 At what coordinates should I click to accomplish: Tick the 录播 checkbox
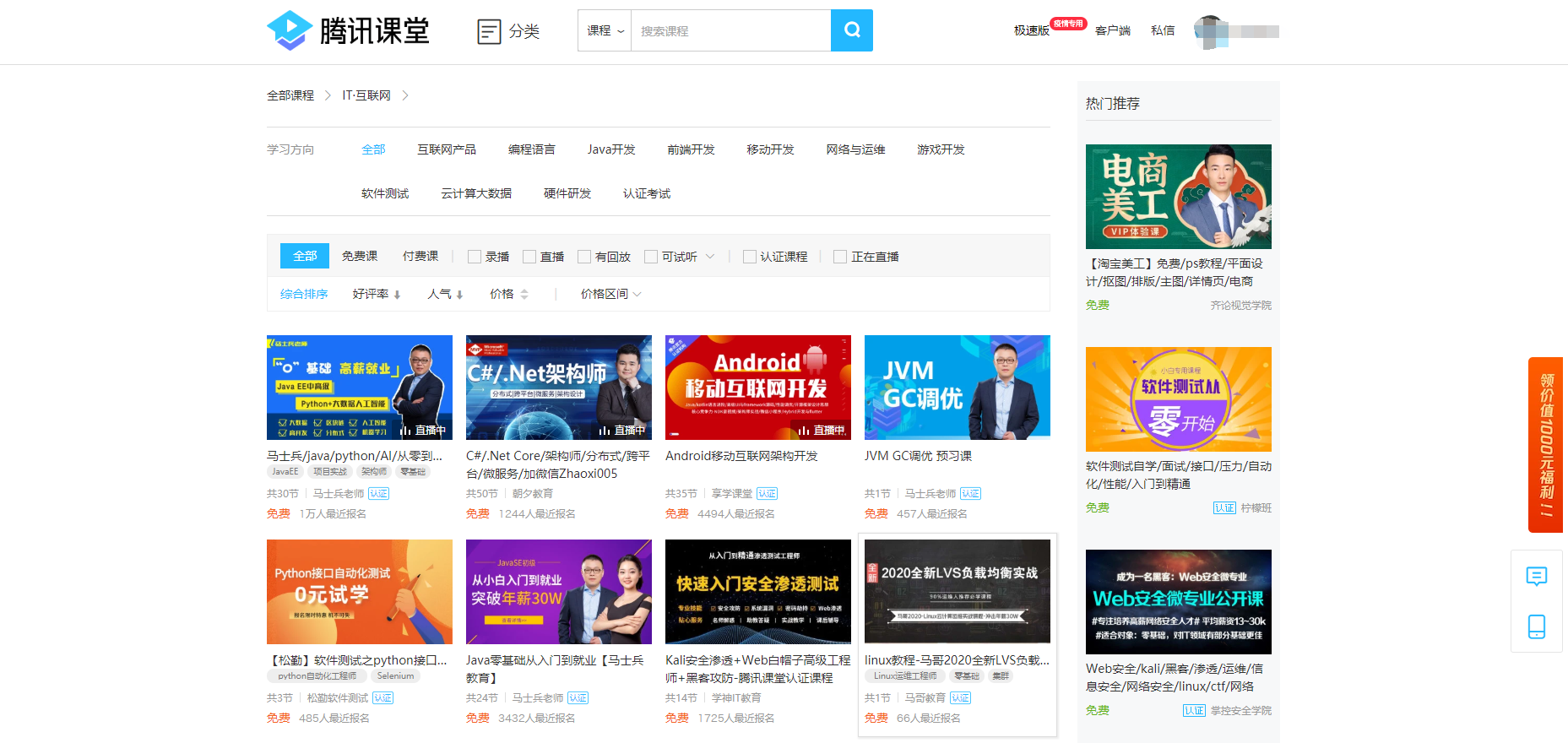[475, 257]
